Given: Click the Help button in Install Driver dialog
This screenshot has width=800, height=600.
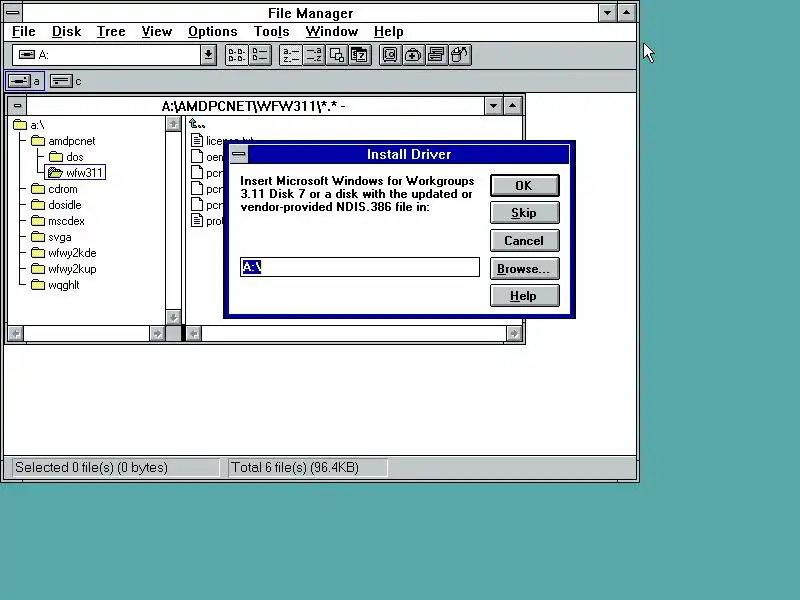Looking at the screenshot, I should 524,296.
